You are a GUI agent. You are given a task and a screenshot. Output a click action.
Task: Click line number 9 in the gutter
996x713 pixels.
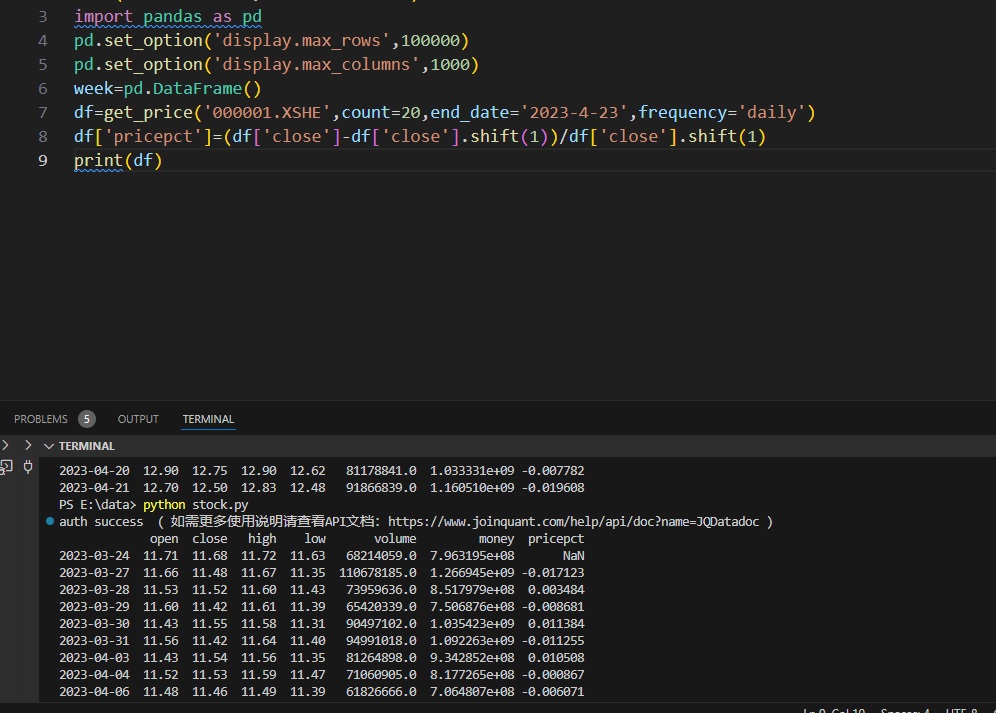[x=42, y=160]
